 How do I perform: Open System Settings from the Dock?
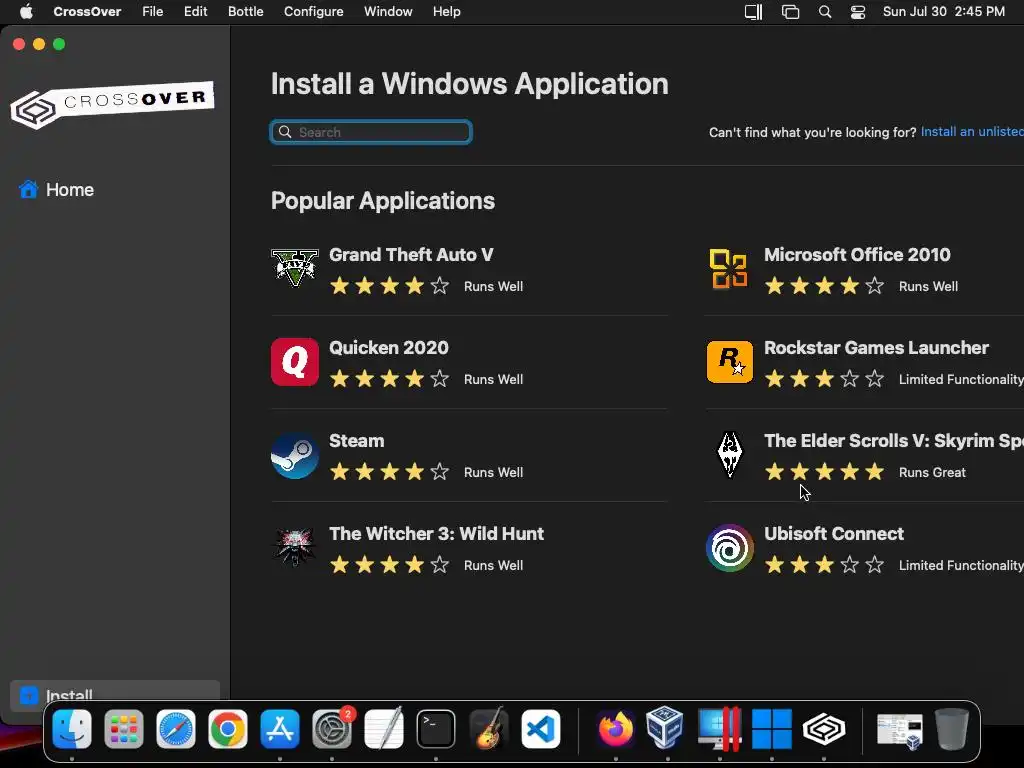(332, 729)
